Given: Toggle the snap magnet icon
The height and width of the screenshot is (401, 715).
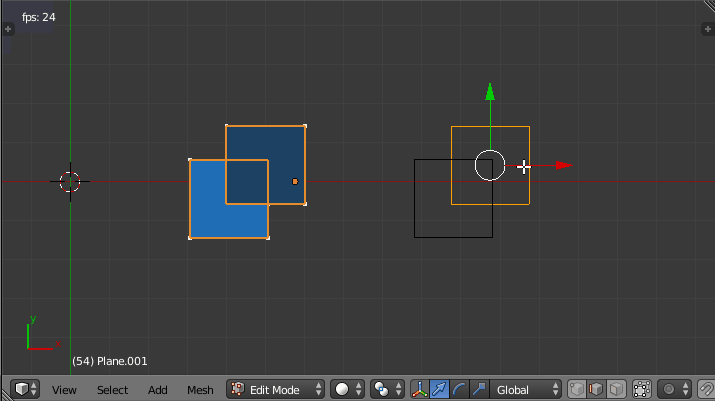Looking at the screenshot, I should [706, 389].
